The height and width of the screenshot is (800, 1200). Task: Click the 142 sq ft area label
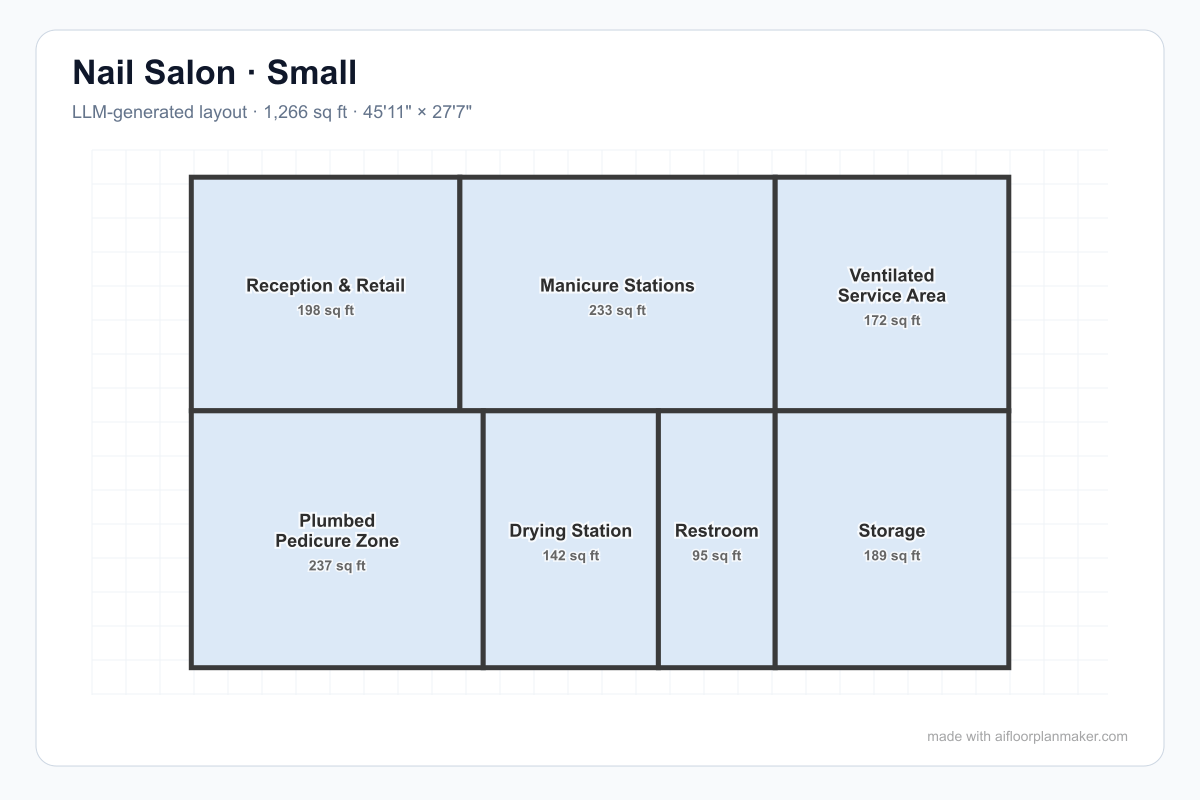point(571,556)
